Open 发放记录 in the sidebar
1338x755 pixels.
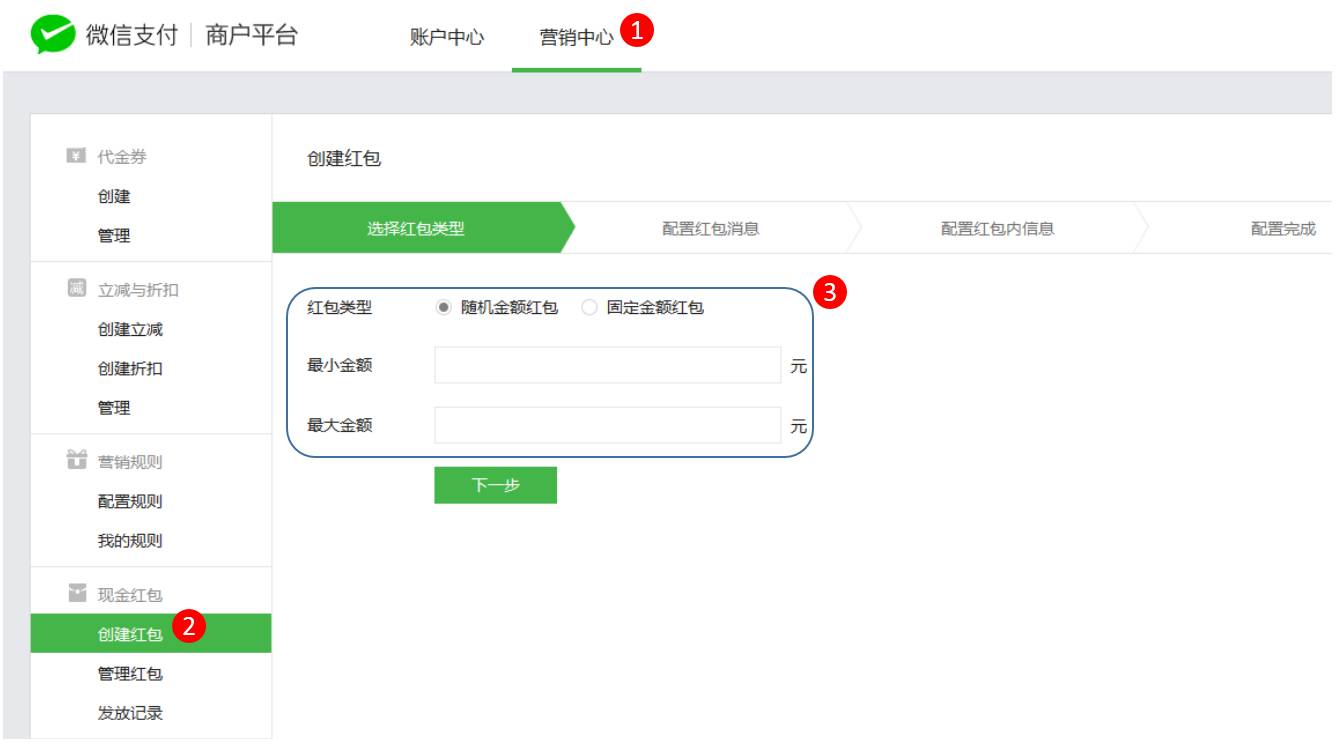click(x=130, y=713)
